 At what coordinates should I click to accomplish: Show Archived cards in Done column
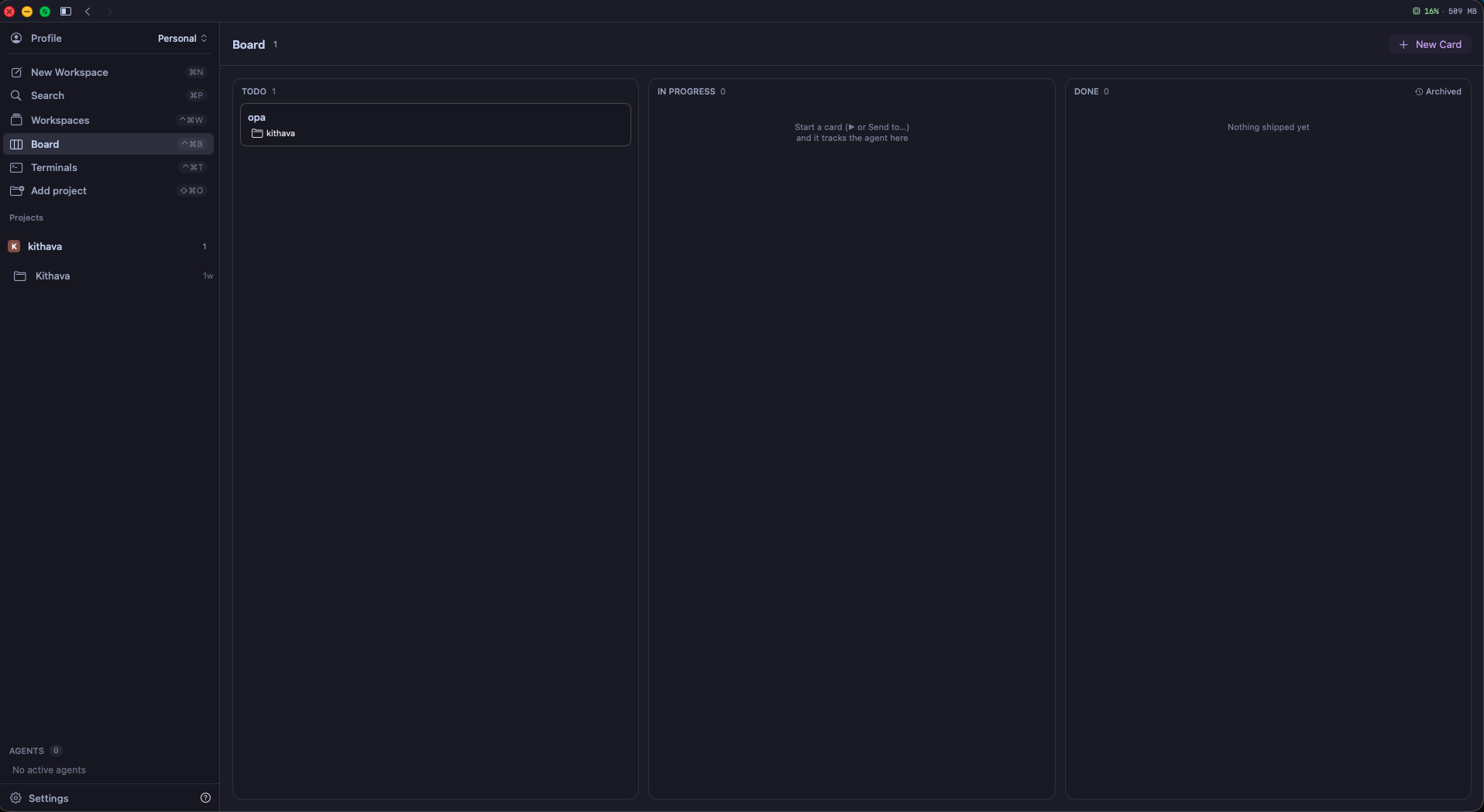coord(1438,91)
